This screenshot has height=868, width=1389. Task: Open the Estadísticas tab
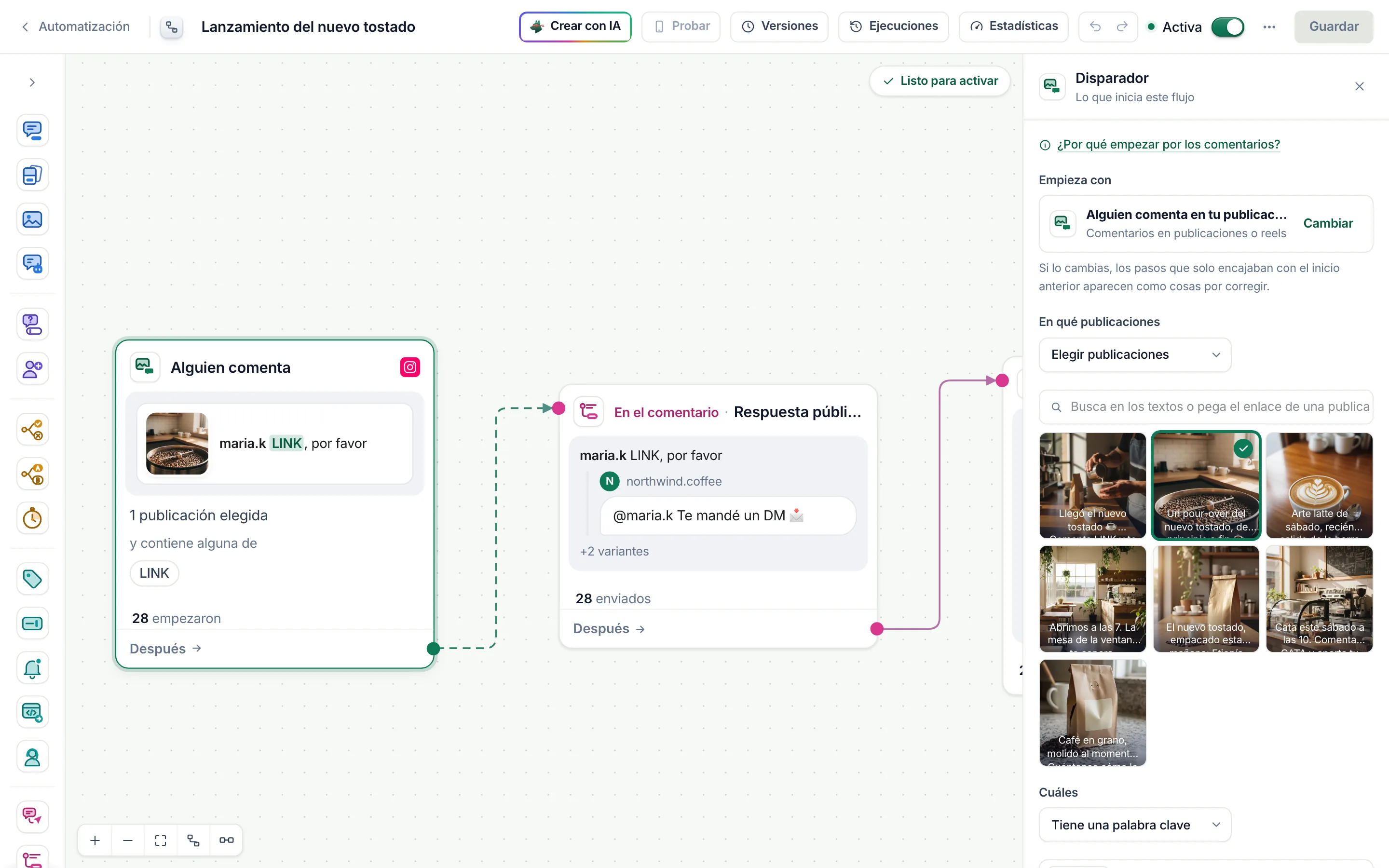1013,27
